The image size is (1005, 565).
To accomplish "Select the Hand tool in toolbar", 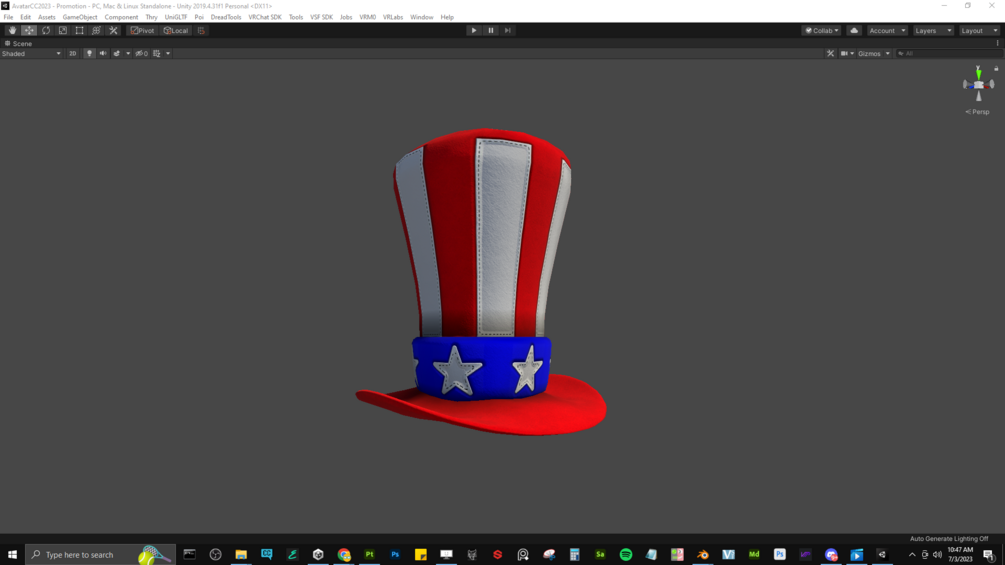I will click(x=12, y=30).
